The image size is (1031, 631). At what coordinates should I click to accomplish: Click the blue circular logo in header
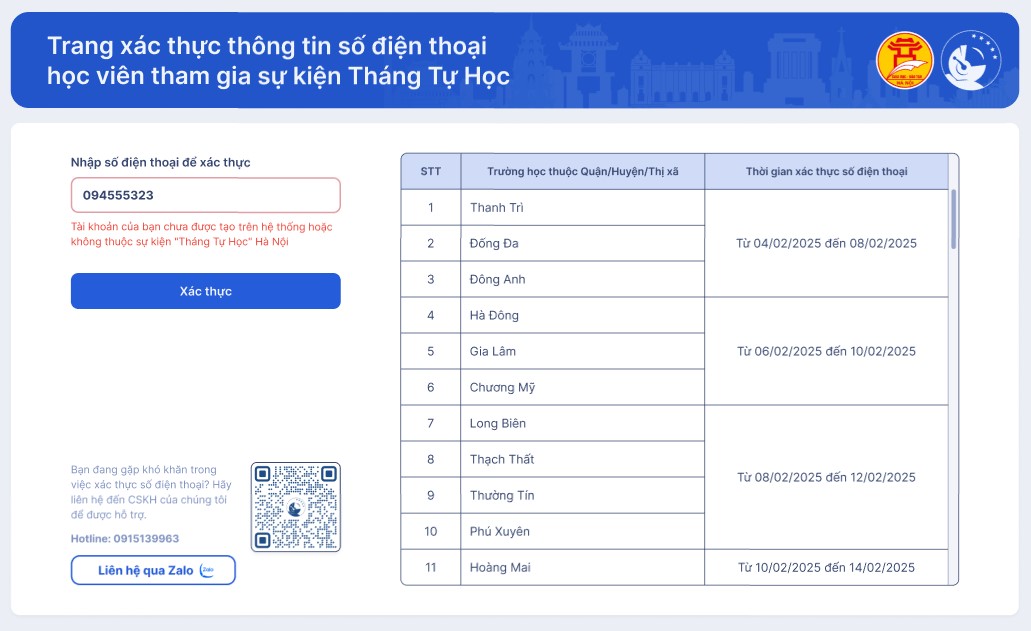tap(970, 60)
